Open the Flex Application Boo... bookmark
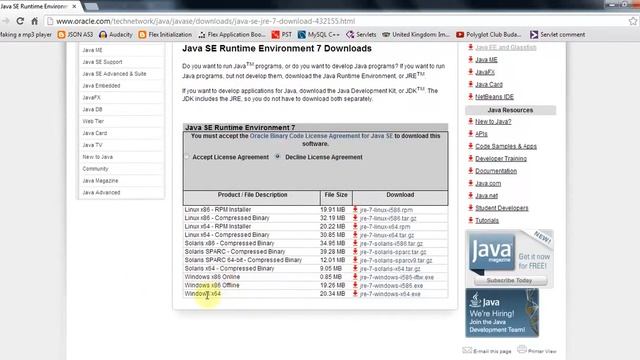This screenshot has width=640, height=360. coord(231,35)
